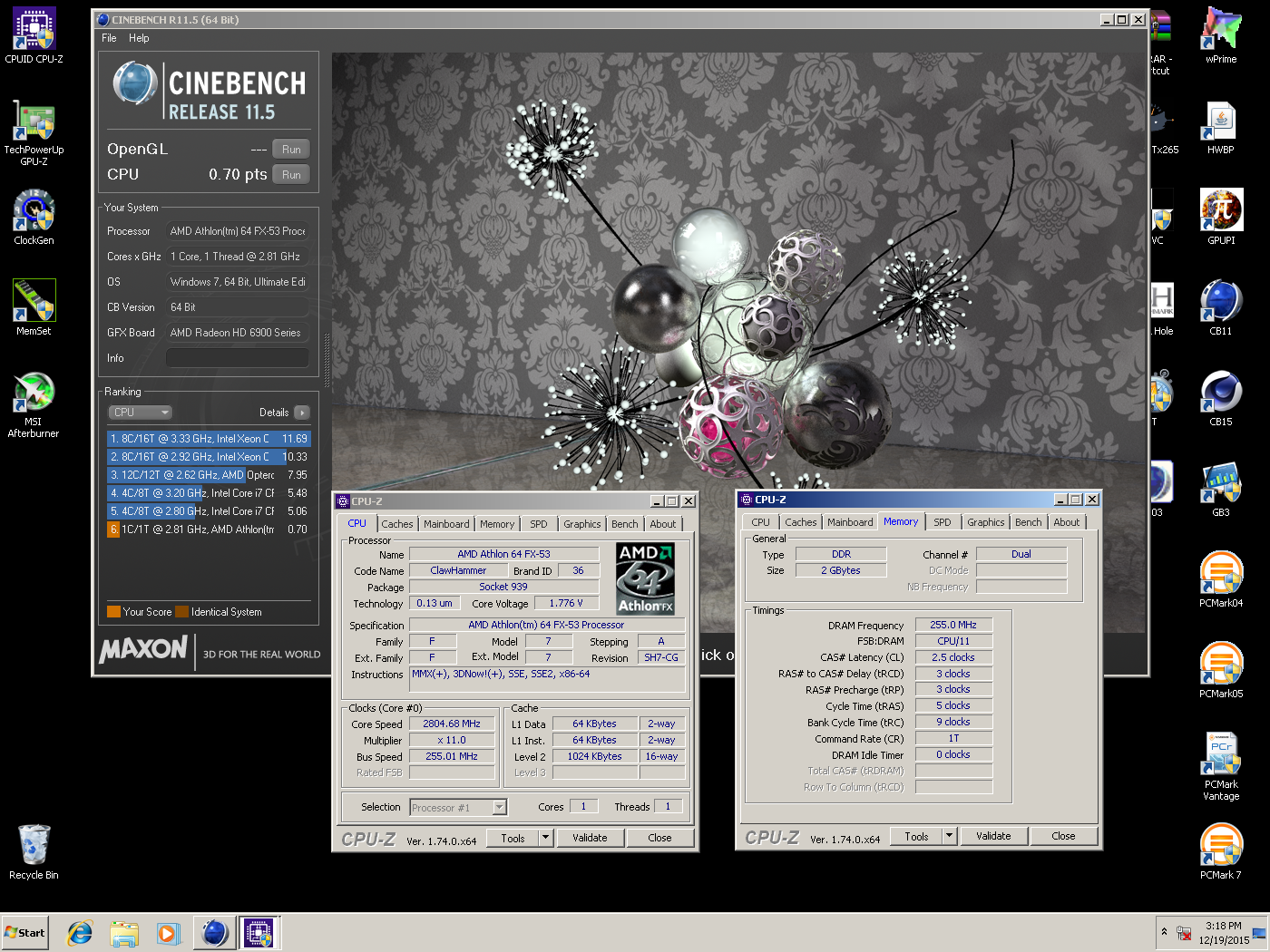1270x952 pixels.
Task: Open Windows Explorer taskbar folder icon
Action: pos(124,932)
